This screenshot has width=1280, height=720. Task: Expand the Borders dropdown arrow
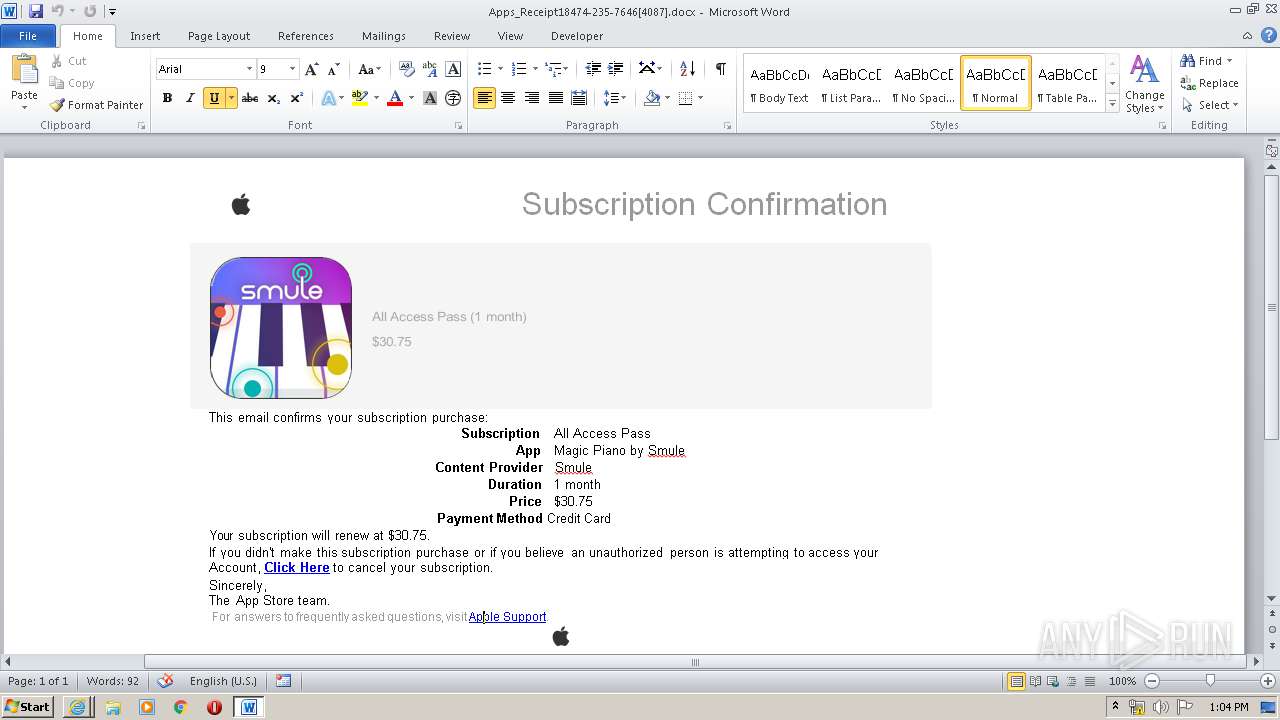pos(700,98)
